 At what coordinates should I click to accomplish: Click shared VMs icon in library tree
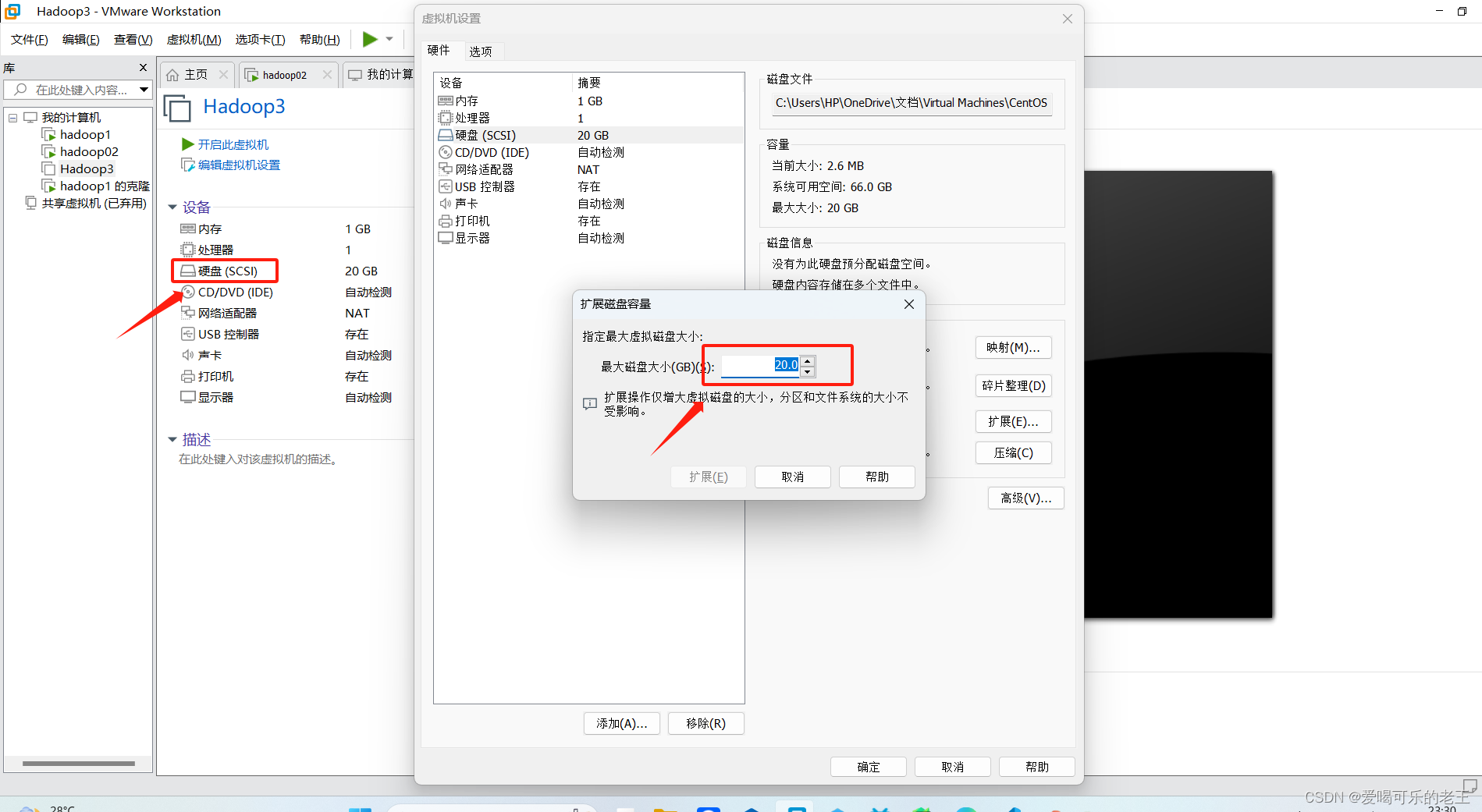(x=30, y=203)
